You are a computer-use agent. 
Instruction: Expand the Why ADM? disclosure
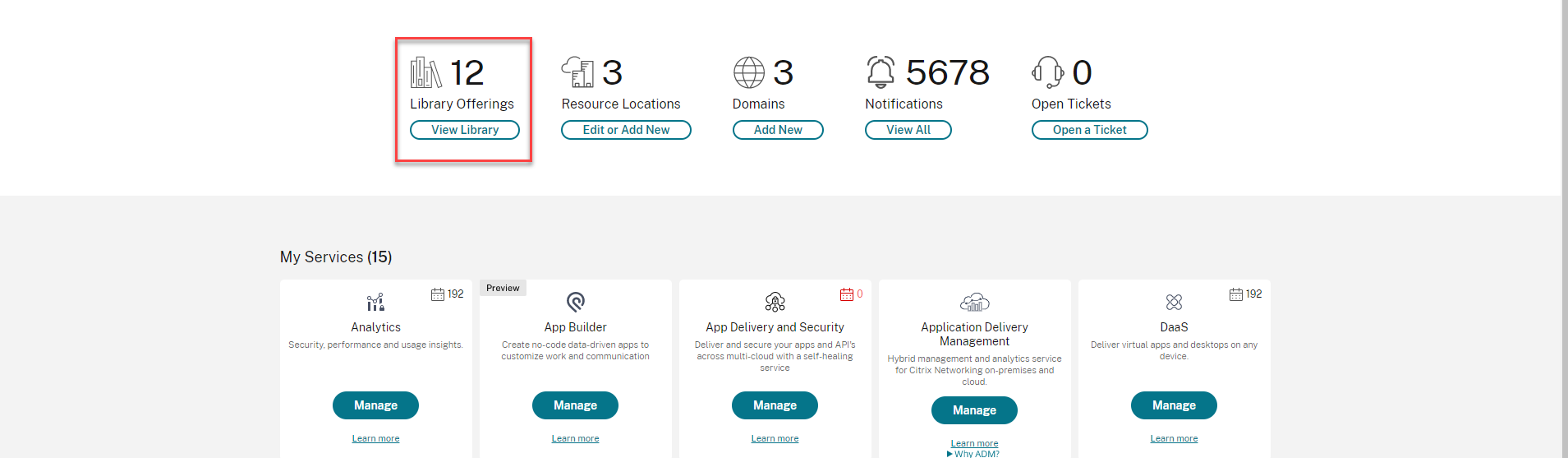coord(973,454)
